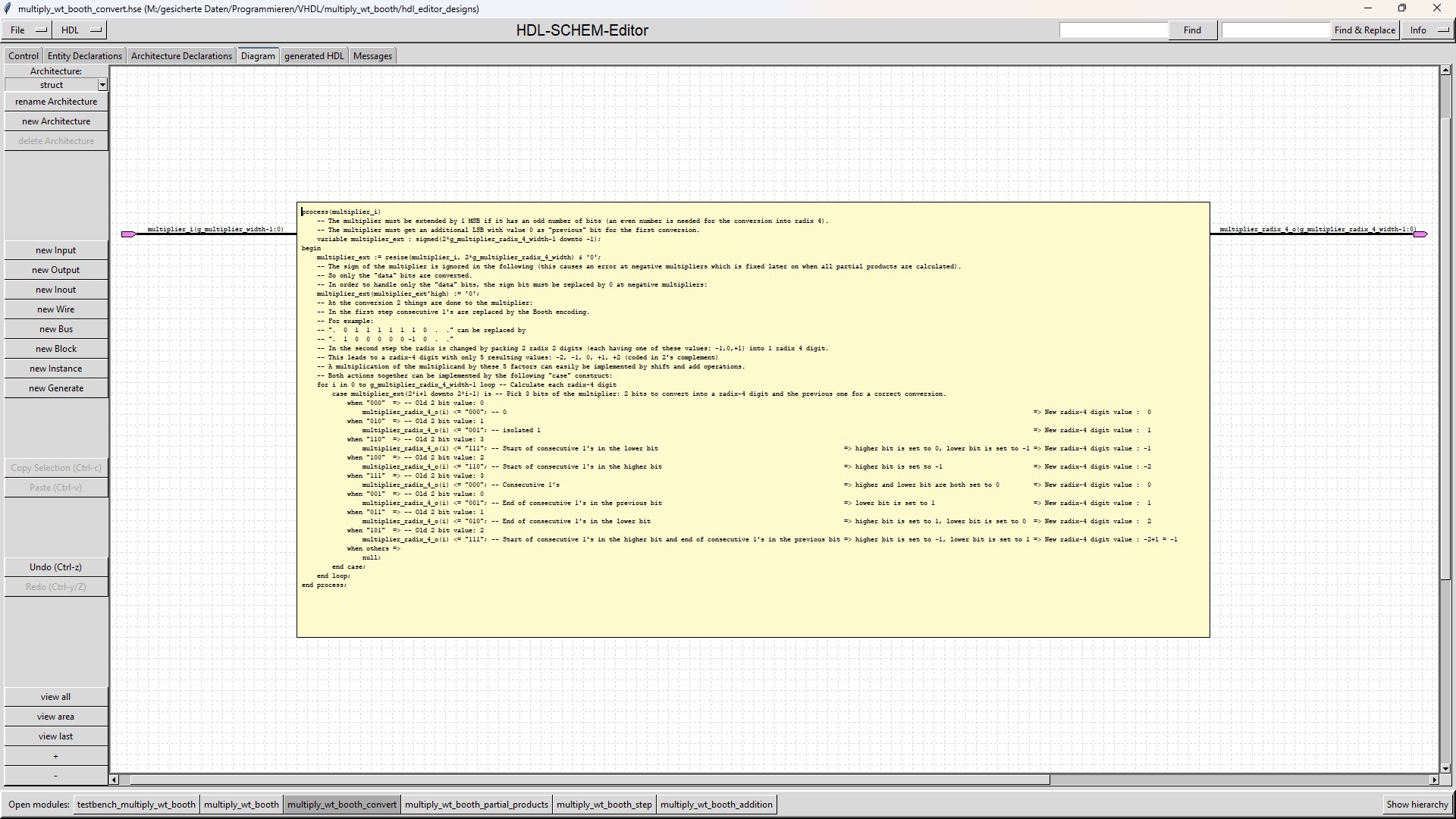Open the HDL menu
Screen dimensions: 1456x819
80,30
